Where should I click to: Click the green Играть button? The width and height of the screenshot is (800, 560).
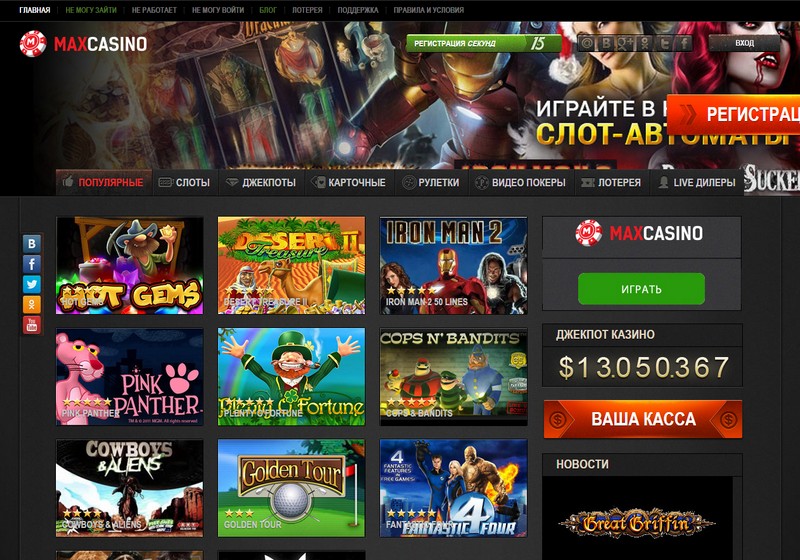pos(641,289)
